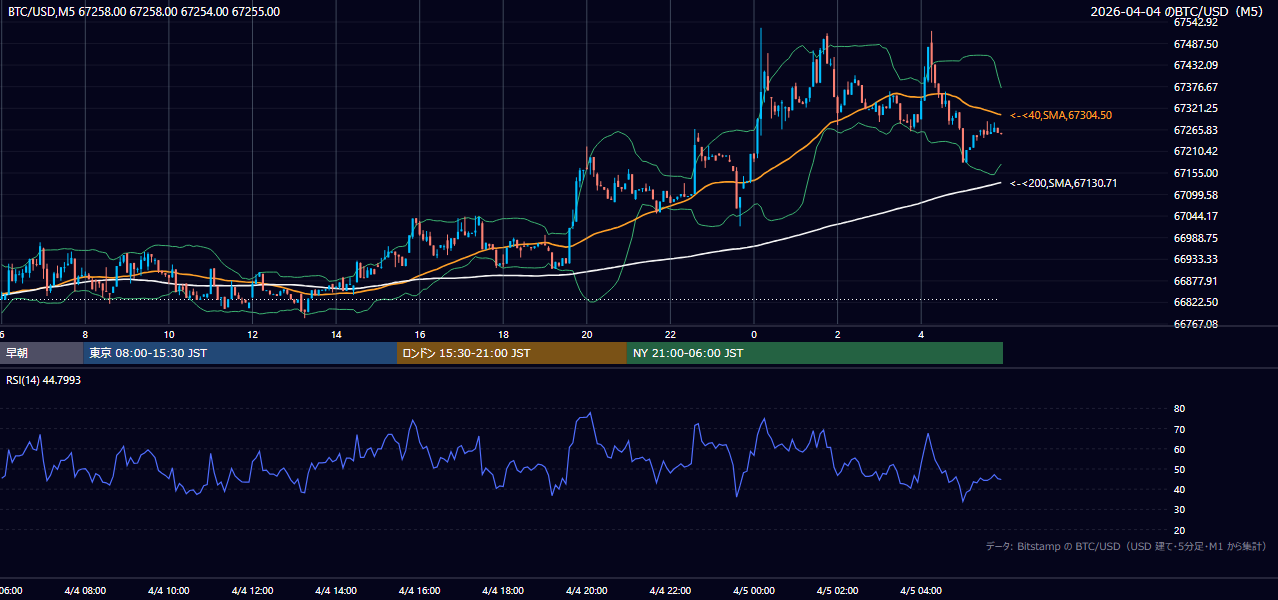Click price axis label 66933.33
This screenshot has height=600, width=1278.
click(x=1195, y=259)
